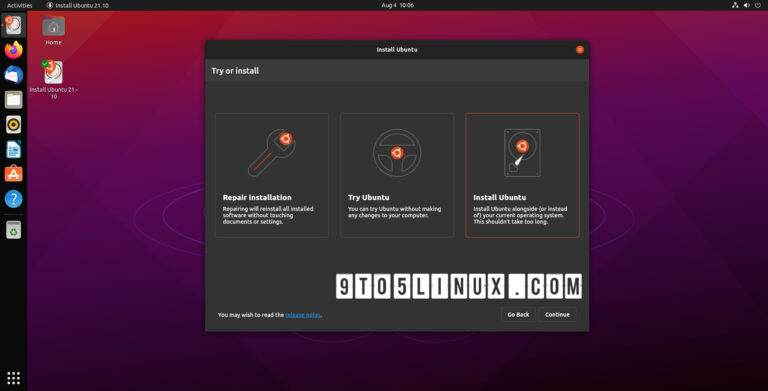Open Ubuntu Software store icon
This screenshot has width=768, height=391.
14,174
